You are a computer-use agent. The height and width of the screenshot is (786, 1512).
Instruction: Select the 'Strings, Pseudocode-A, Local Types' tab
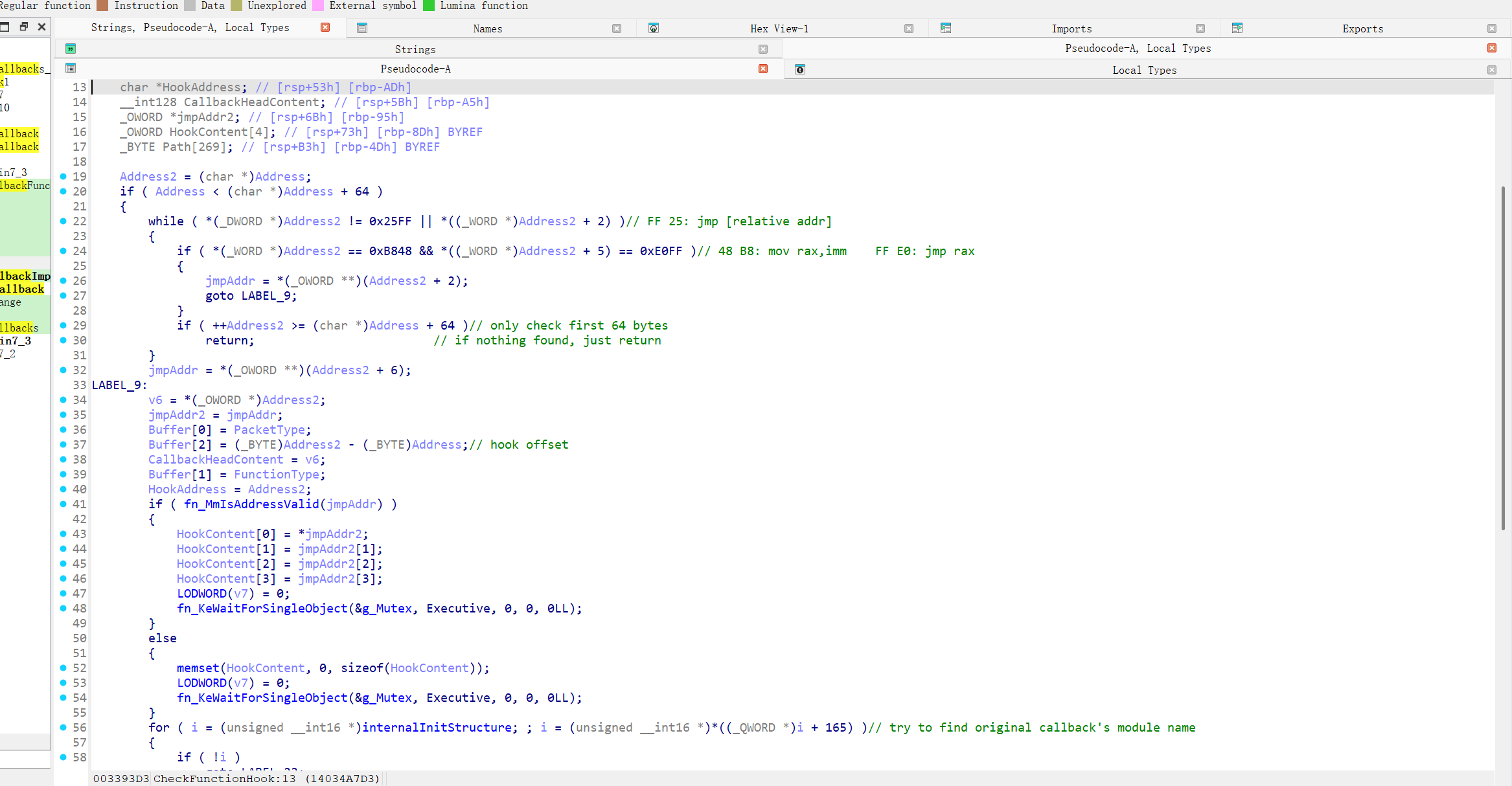[190, 27]
